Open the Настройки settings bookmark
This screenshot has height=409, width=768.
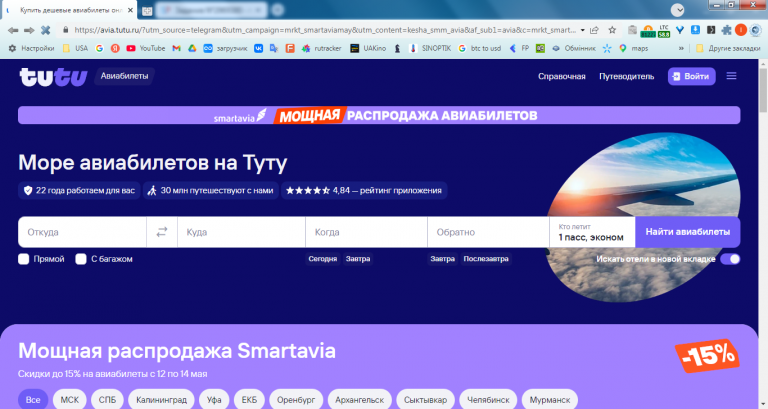pyautogui.click(x=31, y=48)
